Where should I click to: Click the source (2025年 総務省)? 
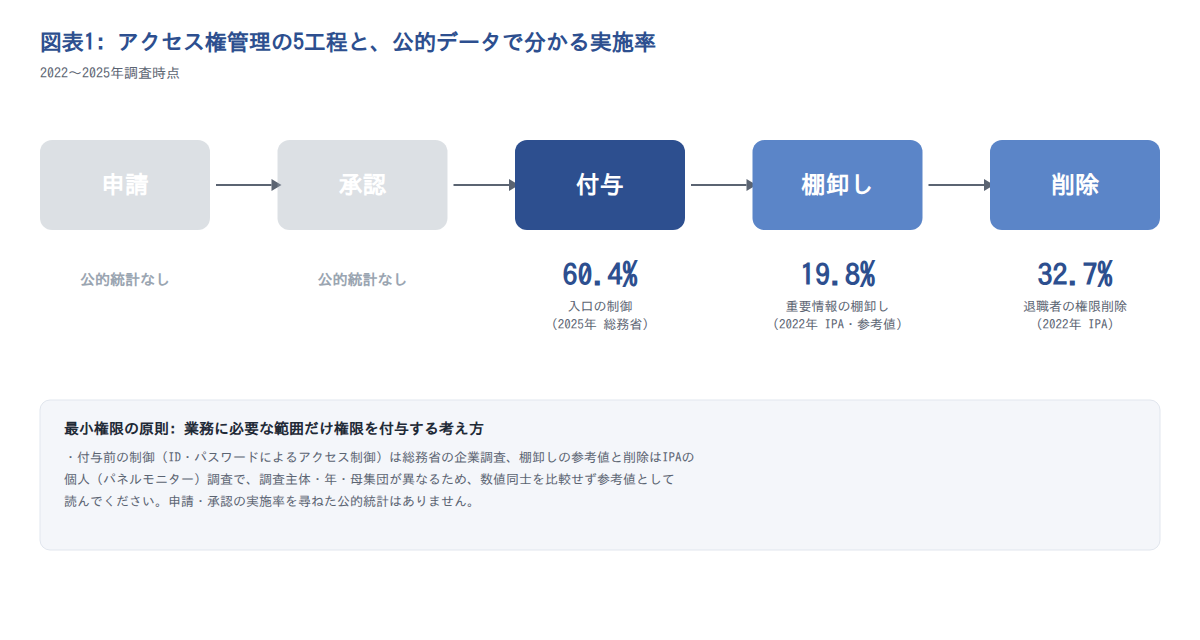pyautogui.click(x=600, y=324)
